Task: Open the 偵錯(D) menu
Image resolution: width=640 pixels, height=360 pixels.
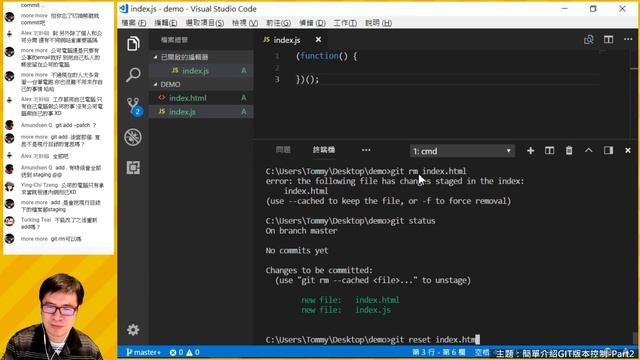Action: point(312,23)
